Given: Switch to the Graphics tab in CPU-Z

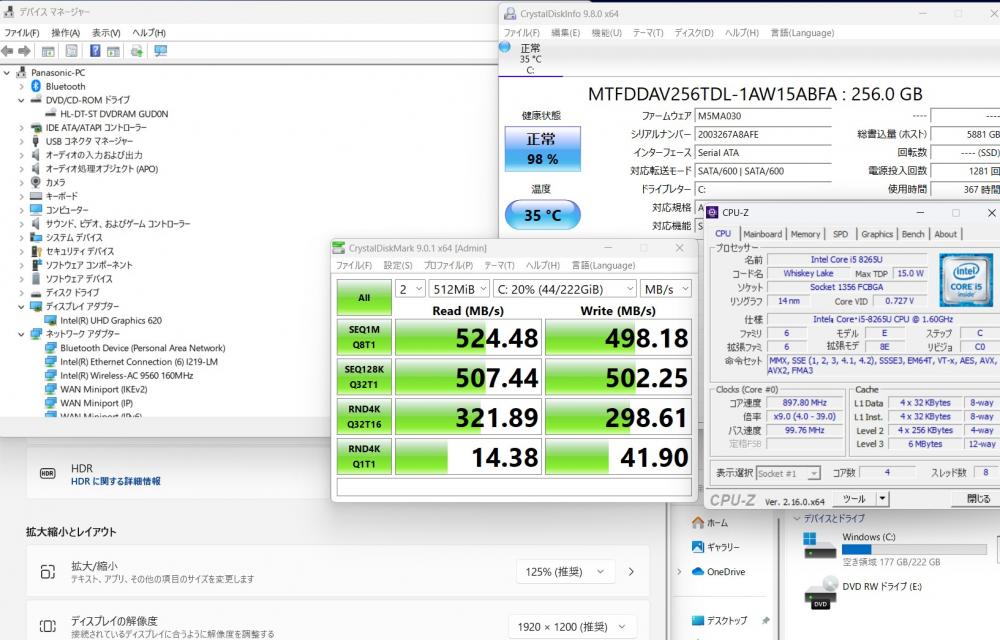Looking at the screenshot, I should tap(877, 234).
